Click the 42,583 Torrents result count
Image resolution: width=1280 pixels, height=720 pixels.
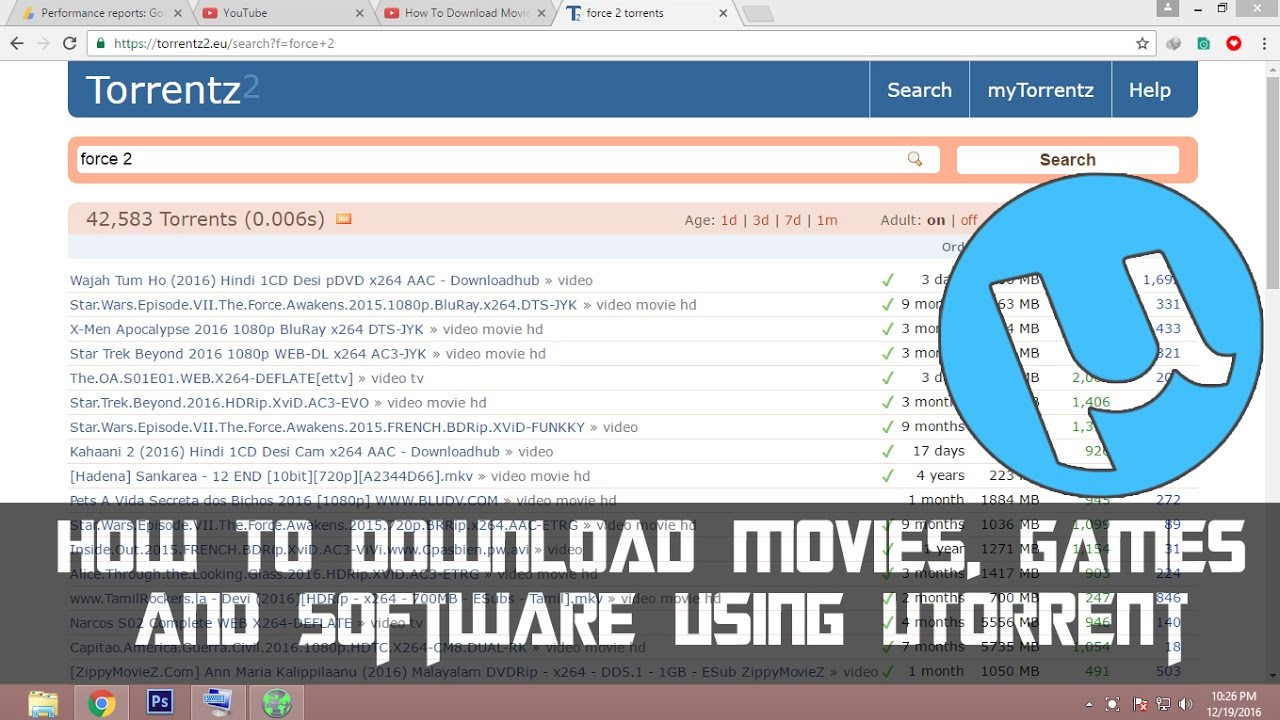205,219
